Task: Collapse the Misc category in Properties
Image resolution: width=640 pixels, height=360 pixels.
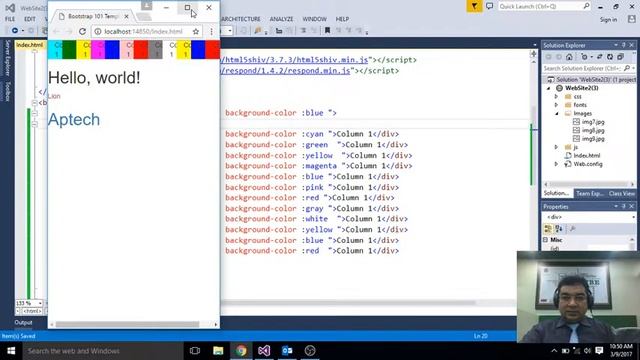Action: [546, 240]
